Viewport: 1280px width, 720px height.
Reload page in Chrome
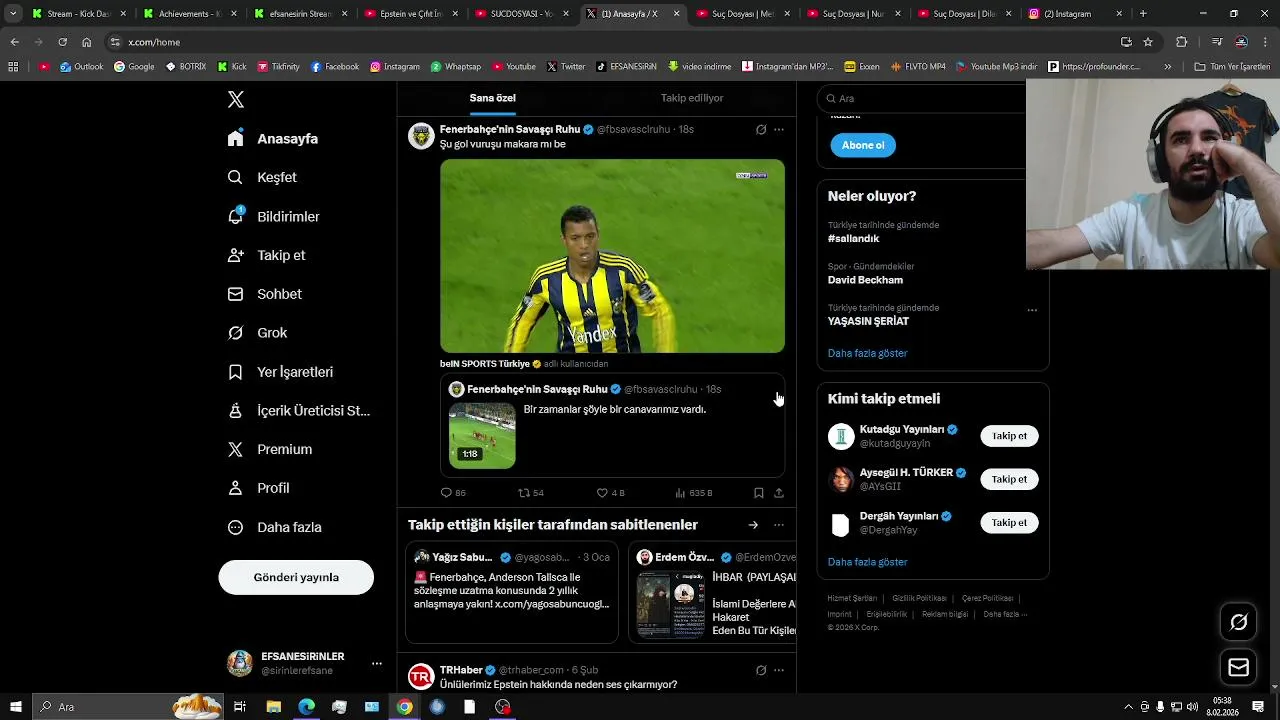[62, 42]
